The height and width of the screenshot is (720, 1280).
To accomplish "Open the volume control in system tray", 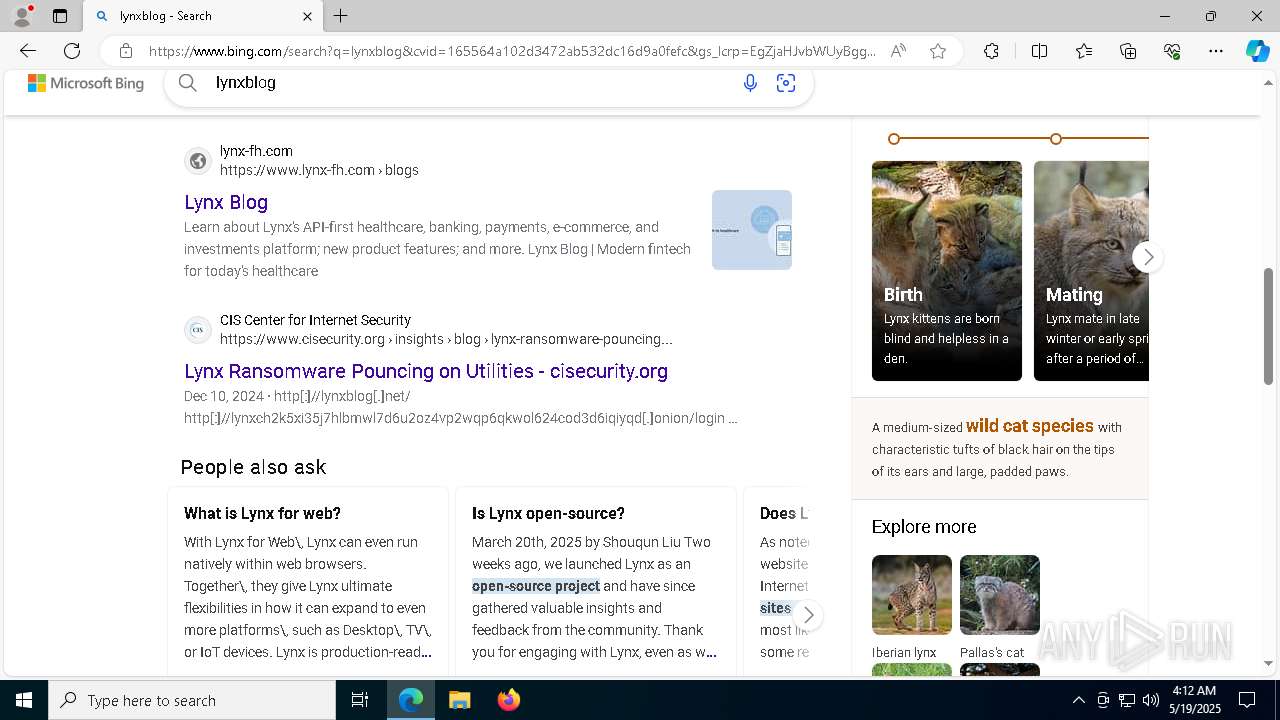I will tap(1151, 700).
